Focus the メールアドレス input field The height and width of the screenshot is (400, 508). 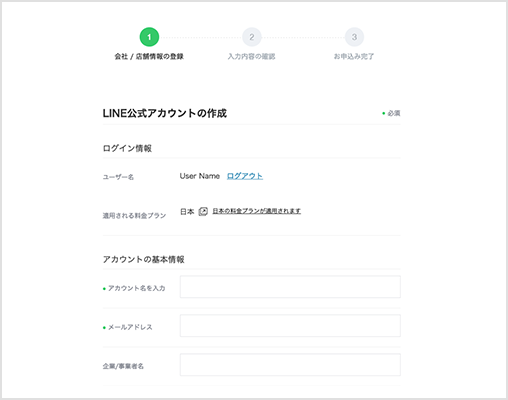290,326
